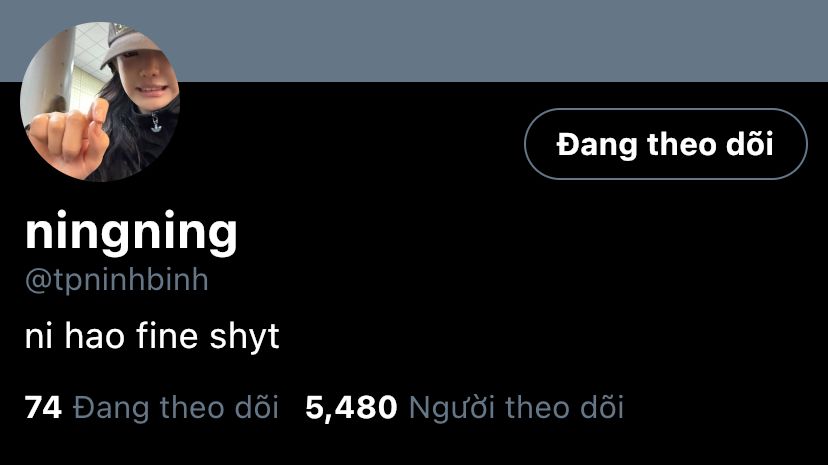Image resolution: width=828 pixels, height=465 pixels.
Task: Open the ningning profile avatar photo
Action: 100,101
